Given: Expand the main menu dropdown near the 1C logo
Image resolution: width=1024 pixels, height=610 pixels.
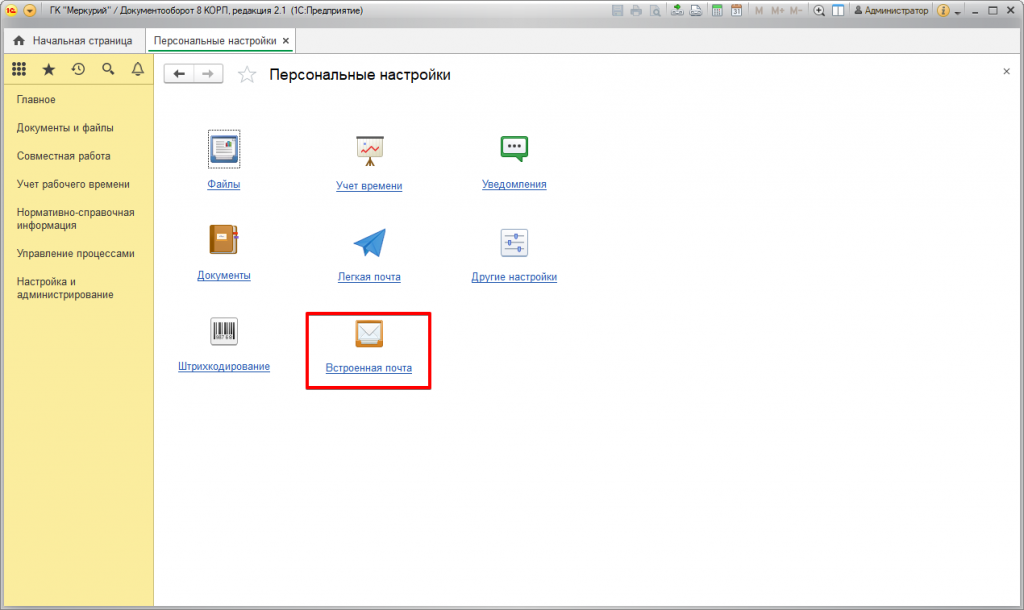Looking at the screenshot, I should (29, 10).
